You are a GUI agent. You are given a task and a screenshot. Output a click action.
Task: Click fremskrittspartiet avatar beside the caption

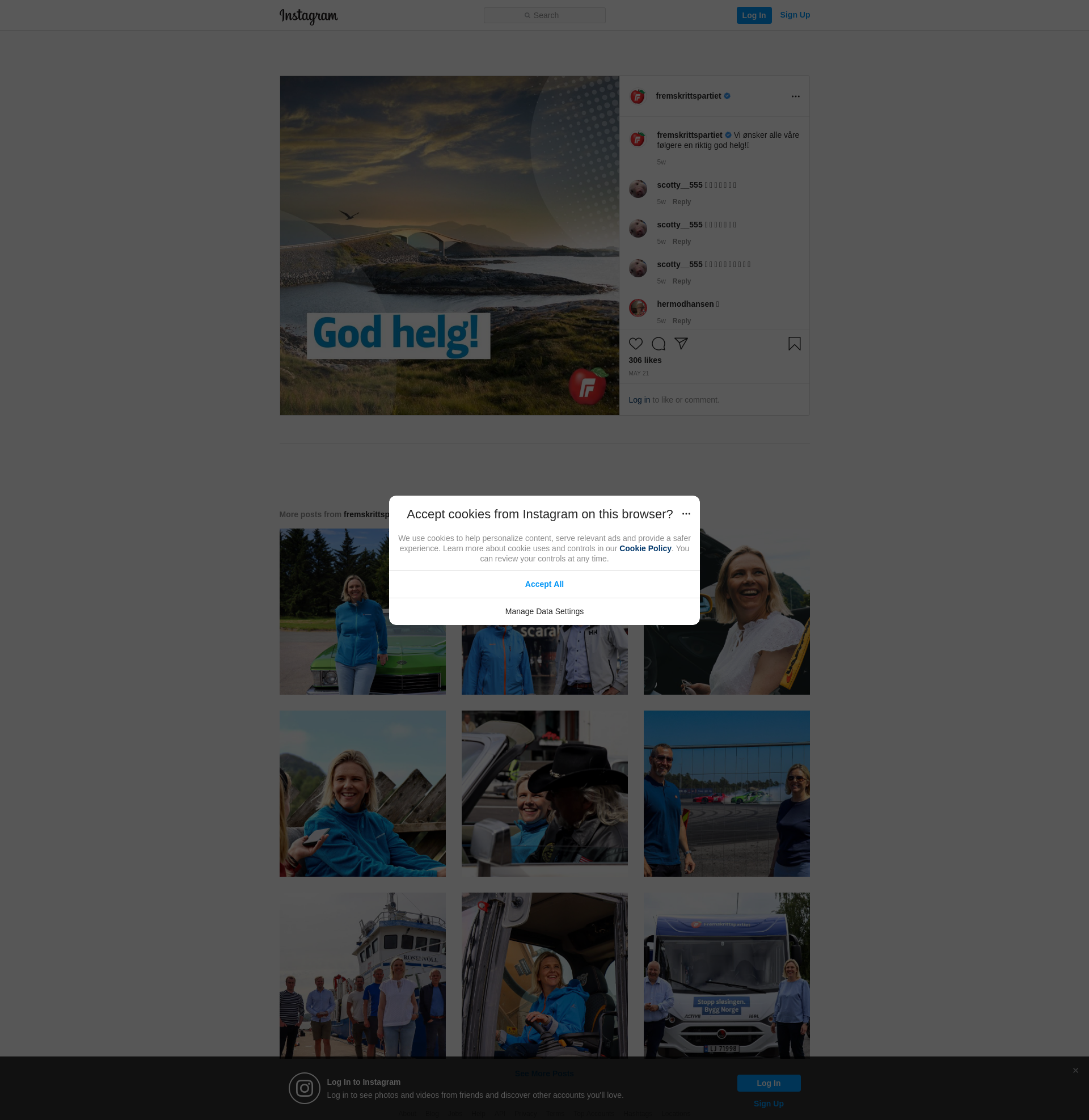pos(638,139)
